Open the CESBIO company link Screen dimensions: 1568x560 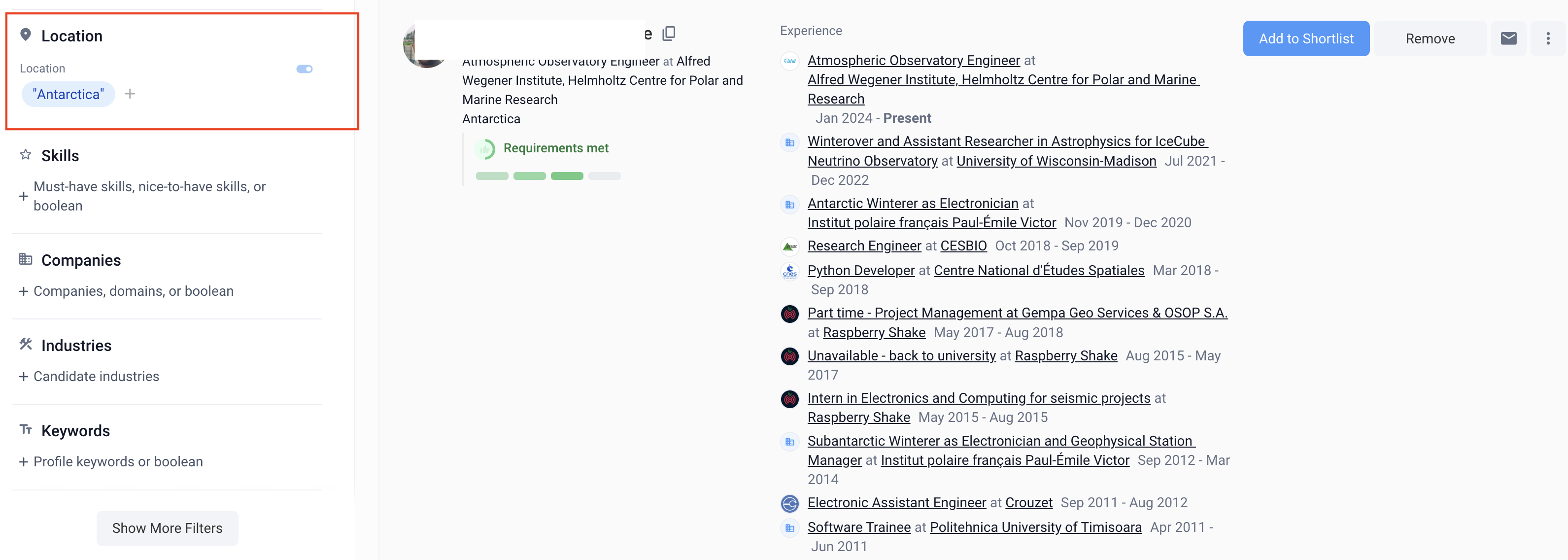[x=963, y=246]
